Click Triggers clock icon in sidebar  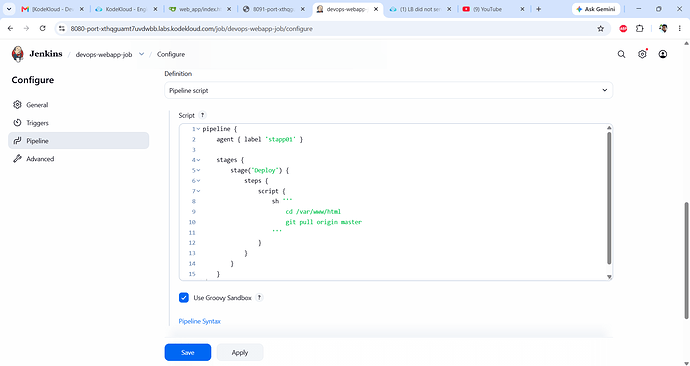(x=17, y=123)
